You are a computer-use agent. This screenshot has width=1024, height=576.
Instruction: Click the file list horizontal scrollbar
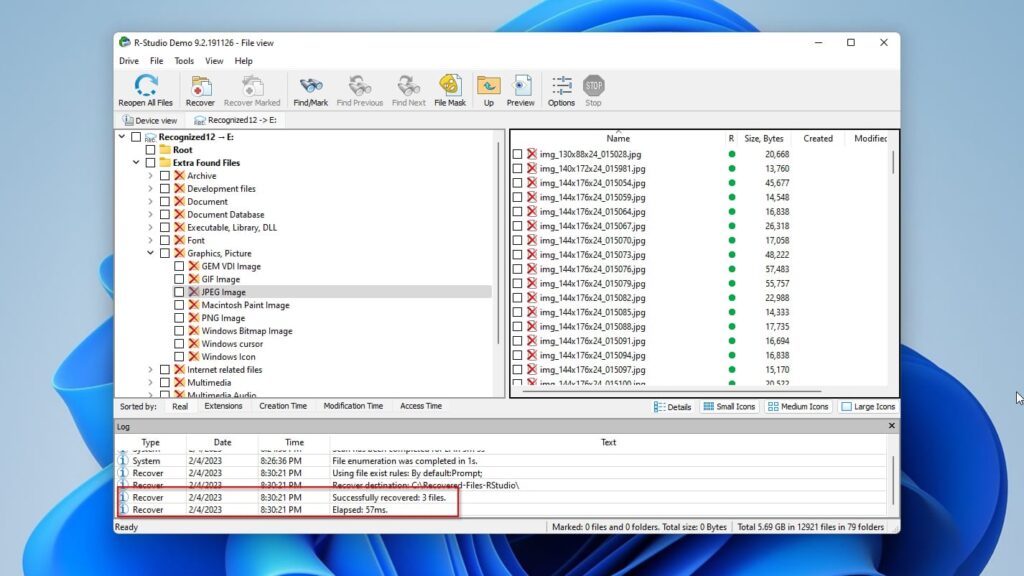pyautogui.click(x=670, y=391)
